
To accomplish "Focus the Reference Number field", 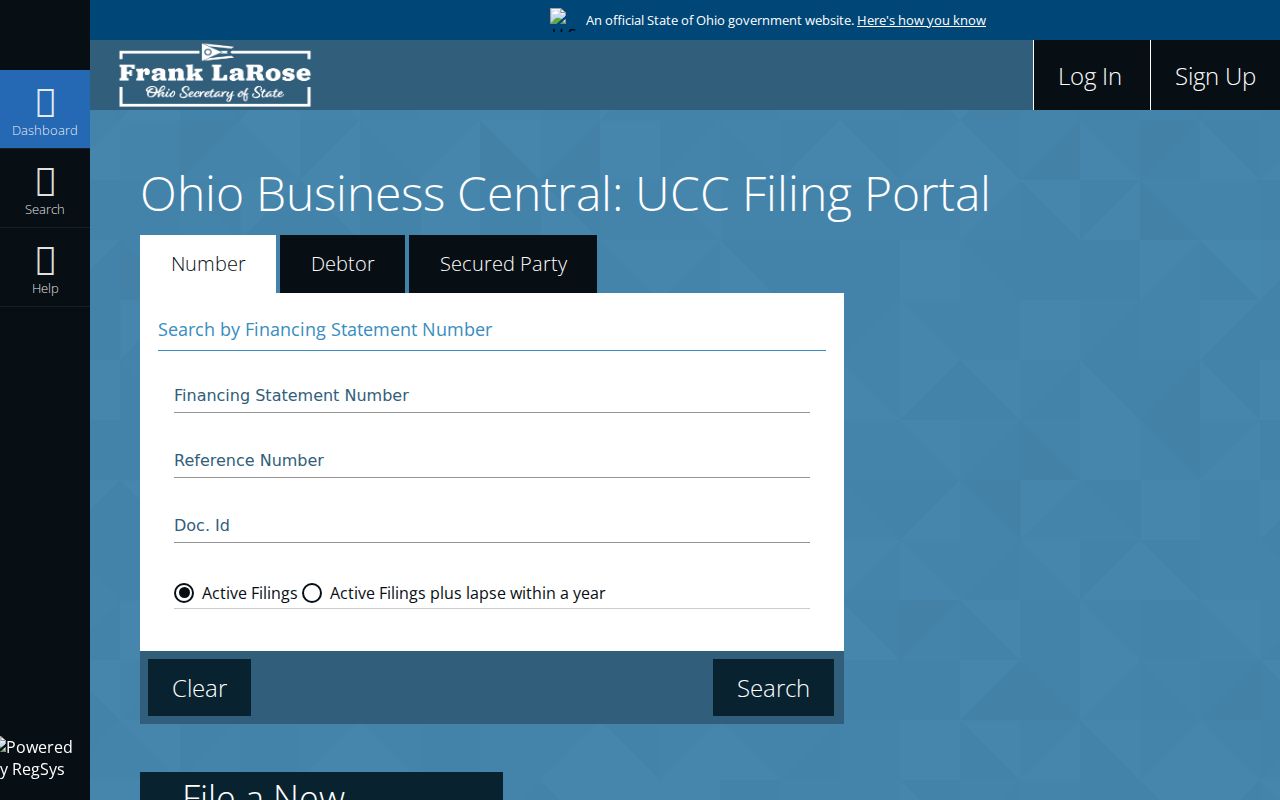I will pos(492,460).
